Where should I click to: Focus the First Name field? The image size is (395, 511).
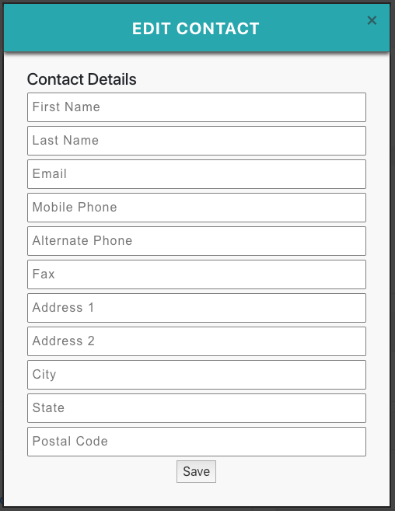click(x=196, y=107)
